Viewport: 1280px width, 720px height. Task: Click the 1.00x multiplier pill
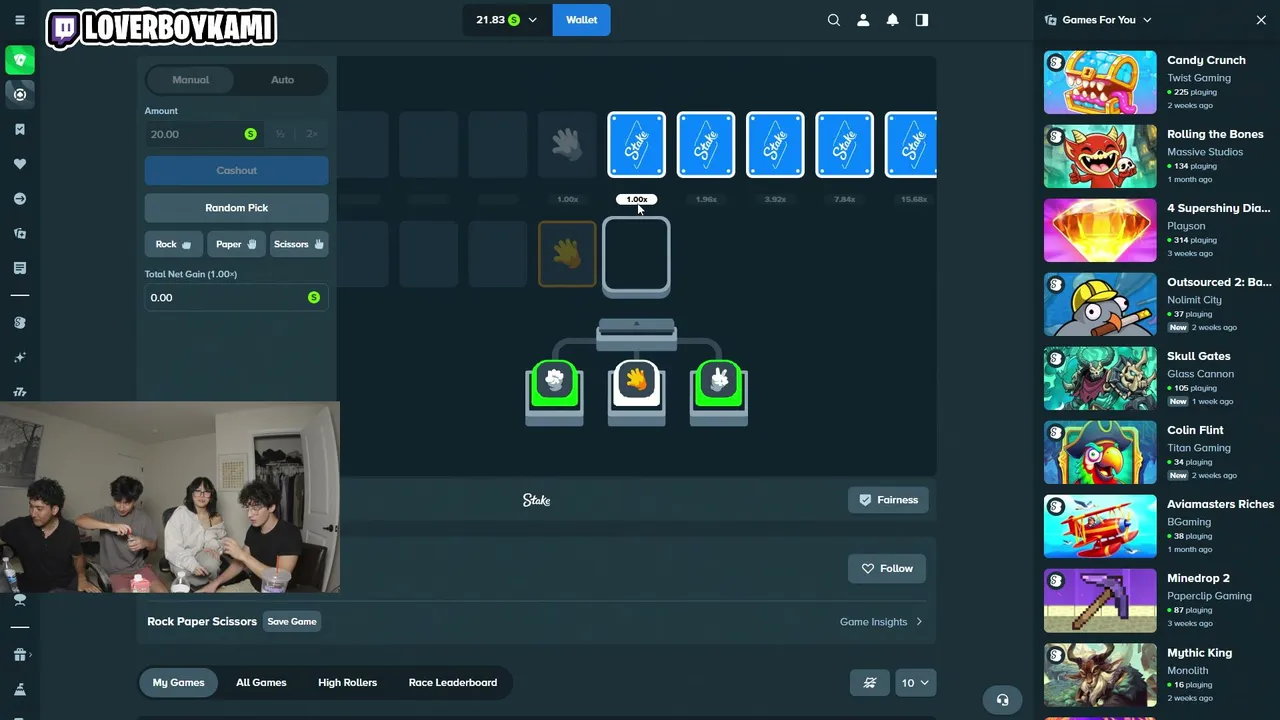(x=637, y=199)
